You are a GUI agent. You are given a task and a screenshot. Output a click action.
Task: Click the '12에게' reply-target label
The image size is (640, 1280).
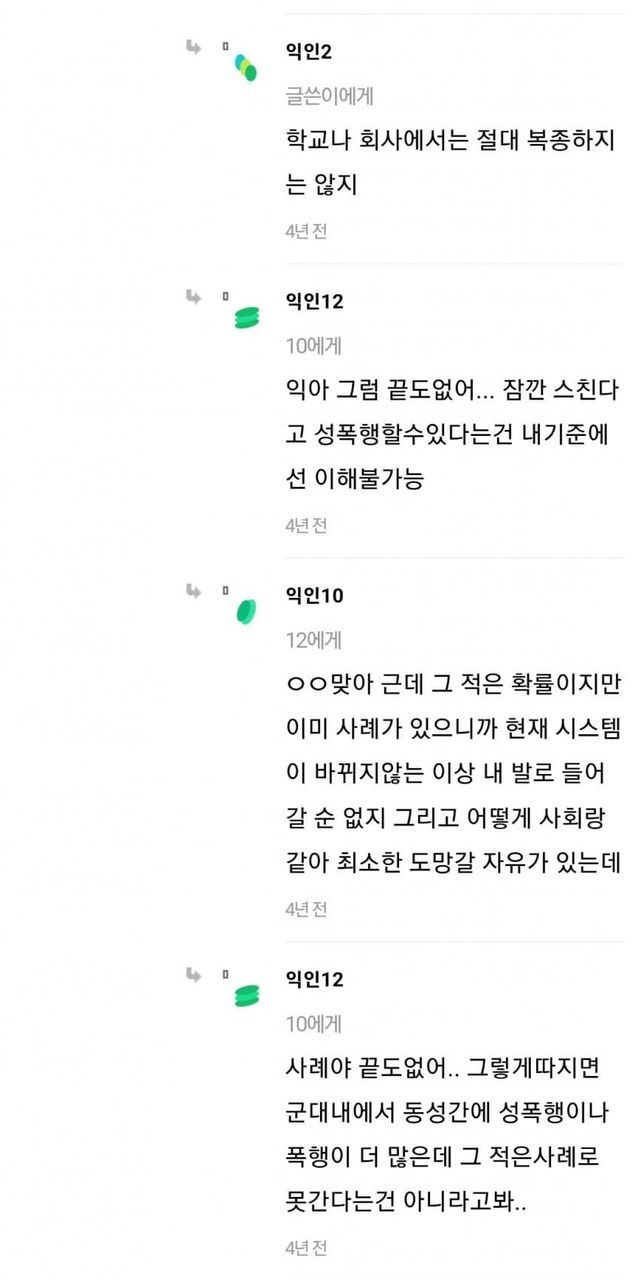(x=313, y=640)
